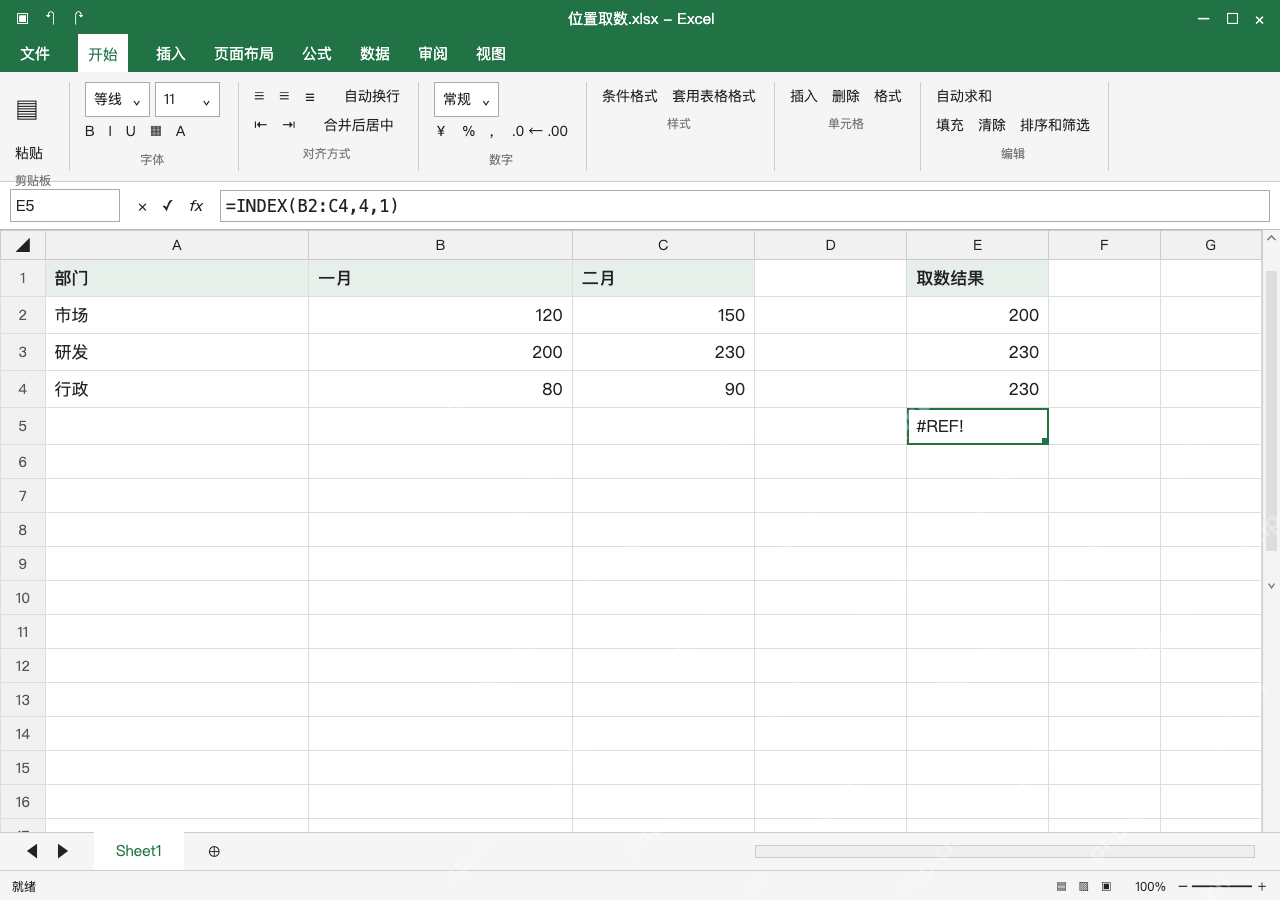1280x900 pixels.
Task: Toggle Bold formatting
Action: (90, 131)
